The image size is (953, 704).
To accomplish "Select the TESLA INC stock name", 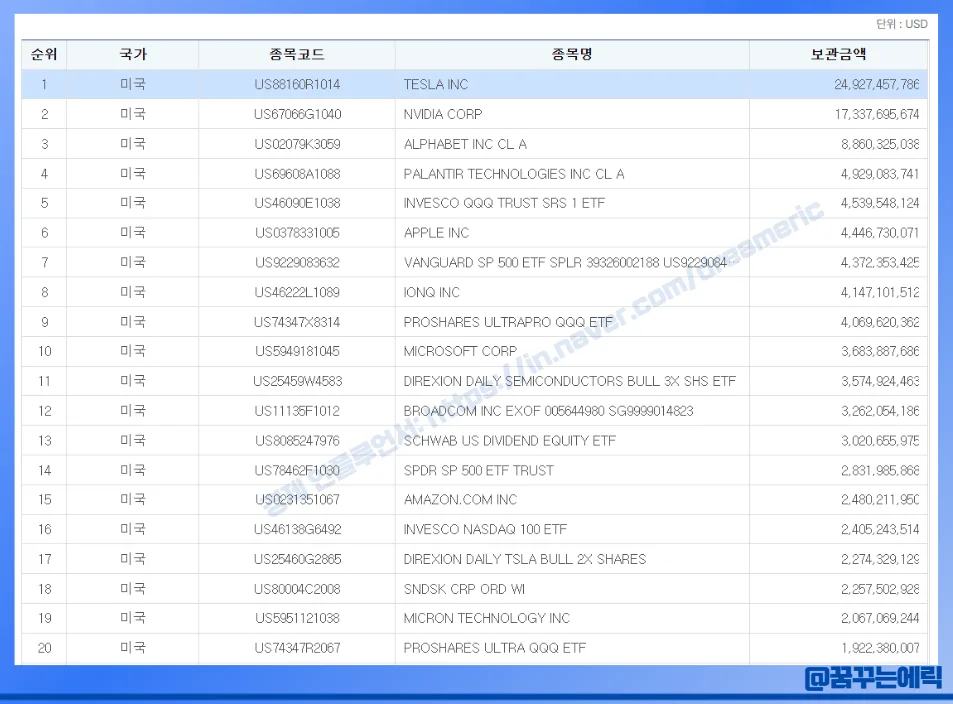I will pyautogui.click(x=436, y=85).
